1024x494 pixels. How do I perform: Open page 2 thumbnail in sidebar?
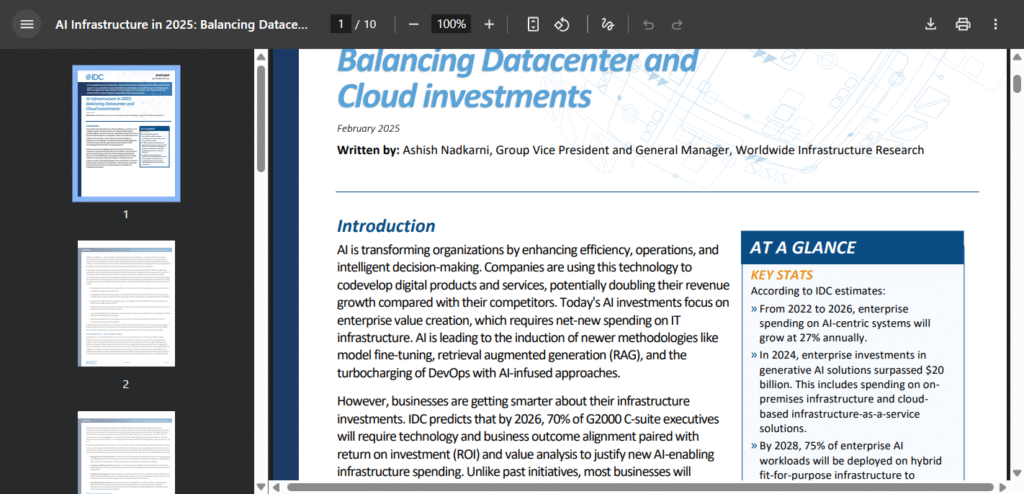click(x=126, y=304)
